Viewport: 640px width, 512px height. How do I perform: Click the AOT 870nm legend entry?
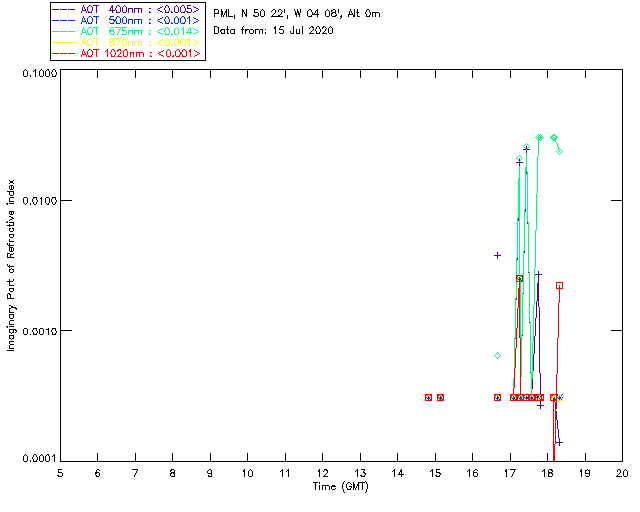(x=127, y=42)
